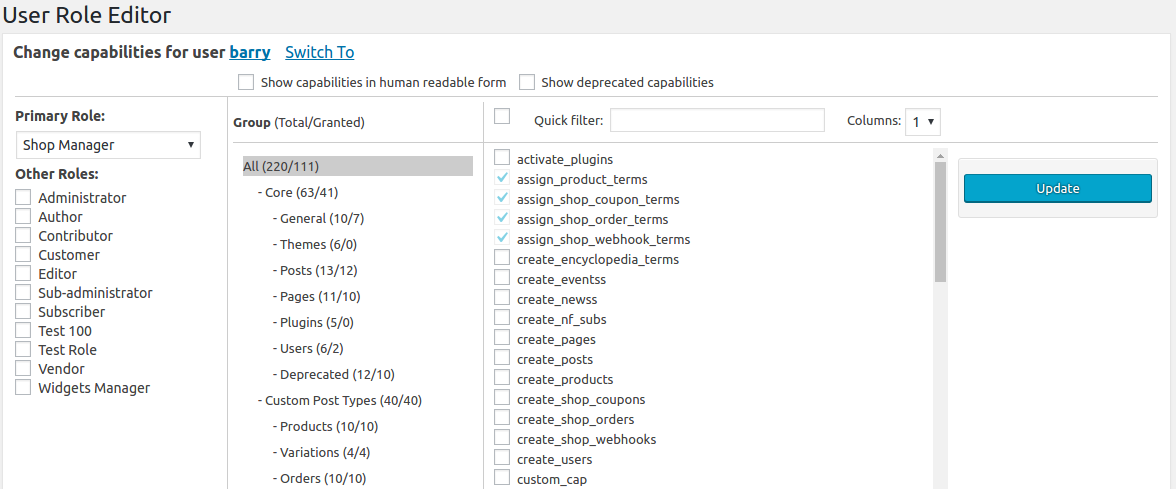1176x489 pixels.
Task: Select All (220/111) capabilities group
Action: click(281, 166)
